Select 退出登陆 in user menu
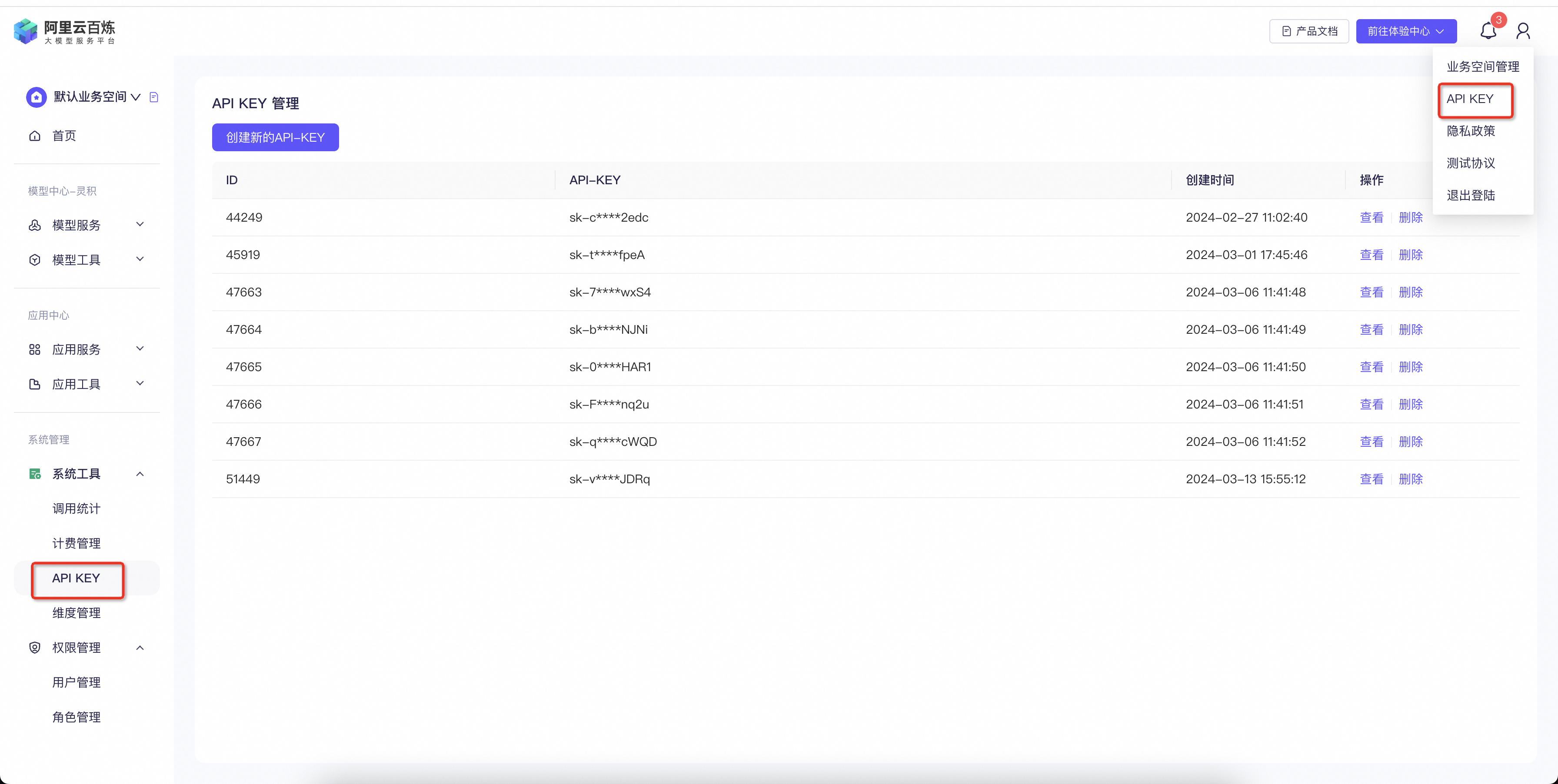This screenshot has width=1558, height=784. 1470,195
